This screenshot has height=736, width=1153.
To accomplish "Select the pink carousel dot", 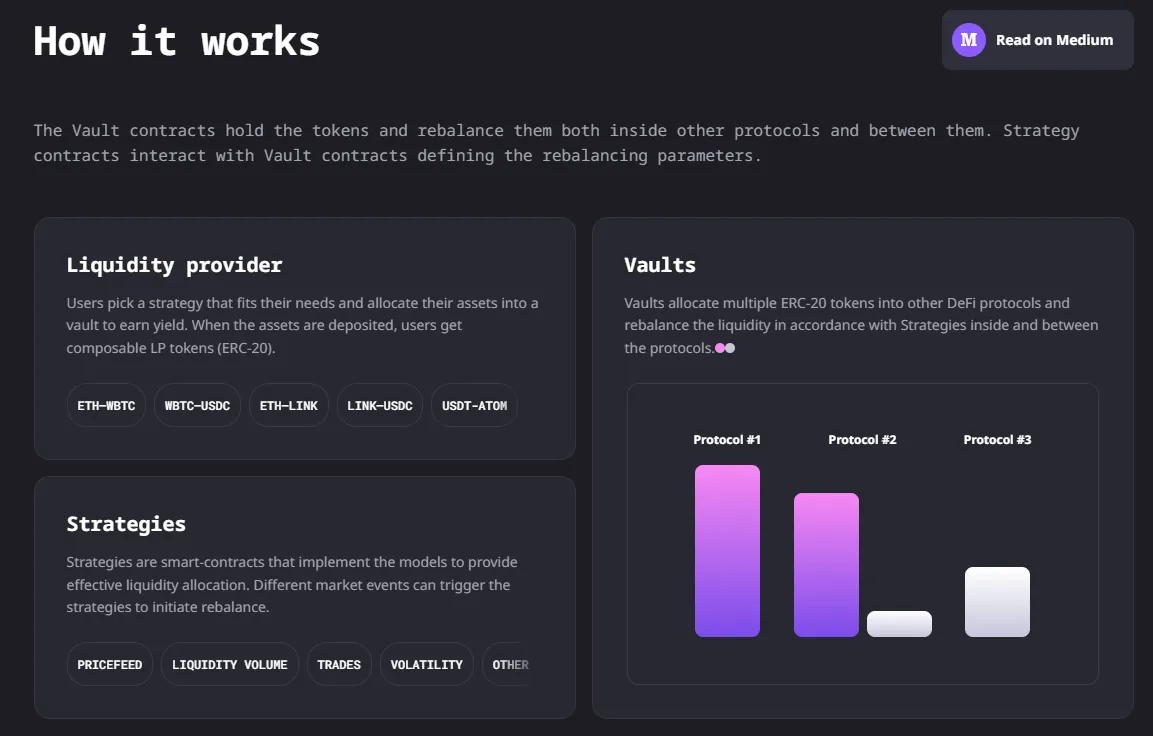I will click(x=720, y=348).
